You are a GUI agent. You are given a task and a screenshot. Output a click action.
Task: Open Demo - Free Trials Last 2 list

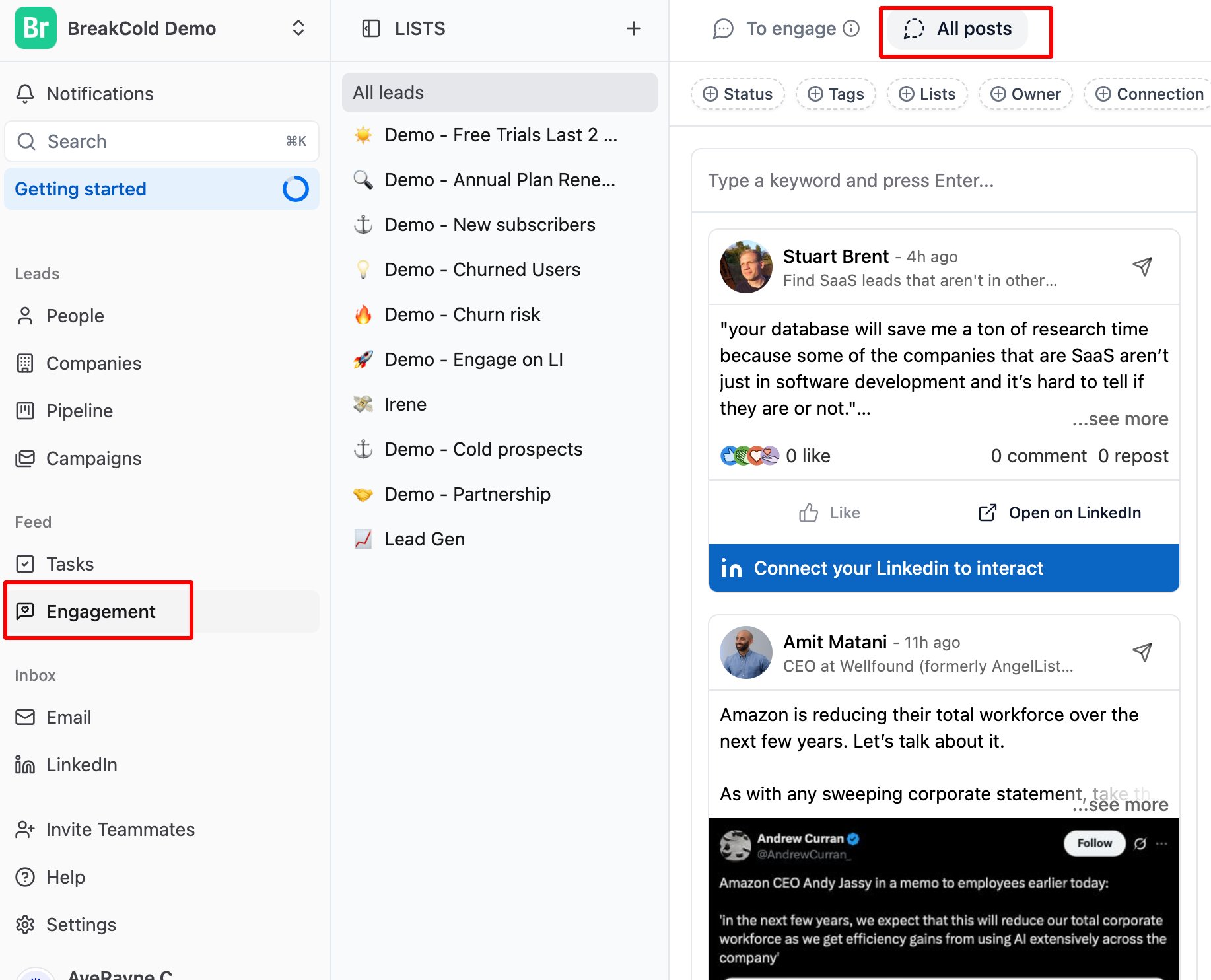pos(499,135)
